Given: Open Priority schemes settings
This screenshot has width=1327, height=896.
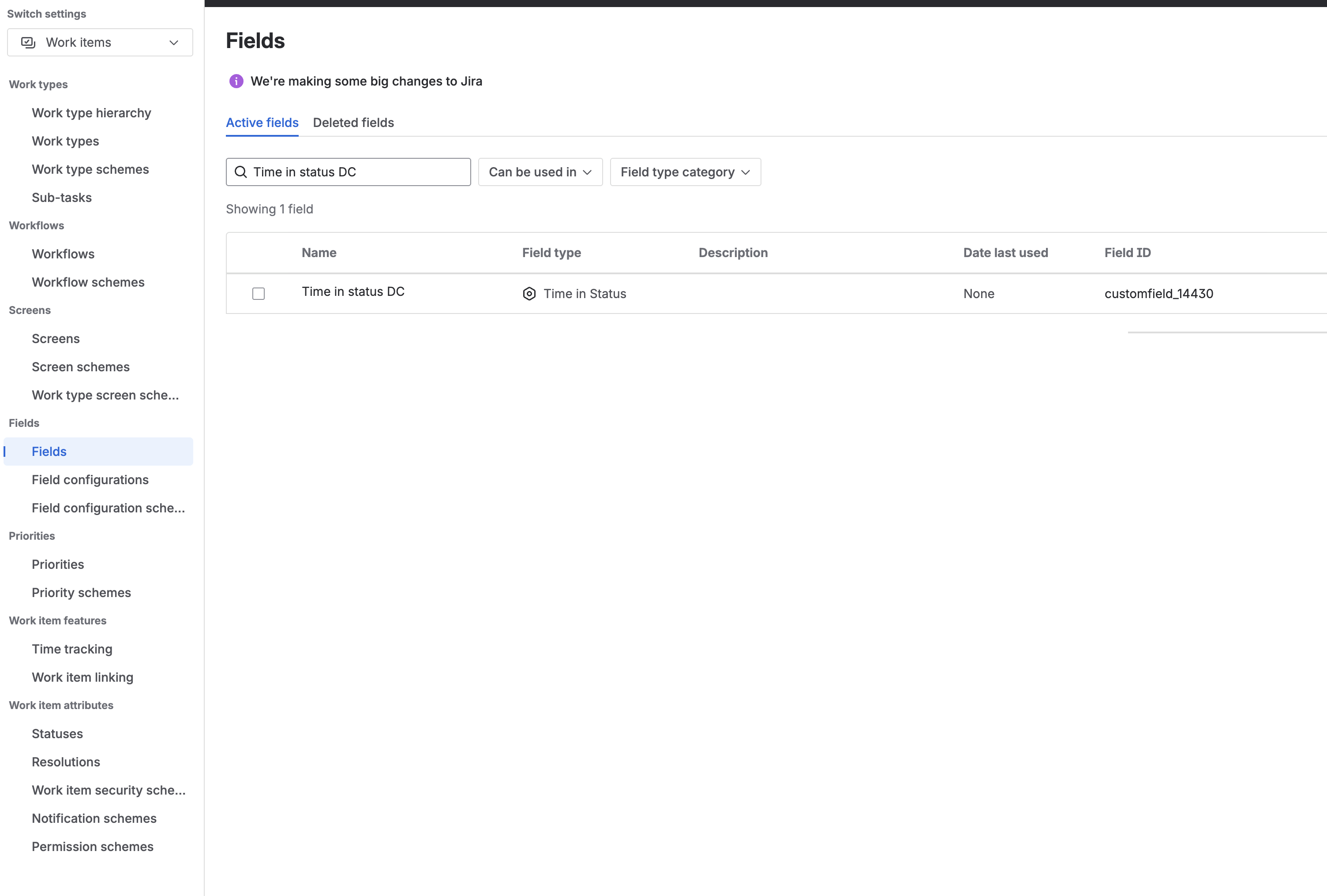Looking at the screenshot, I should tap(81, 592).
